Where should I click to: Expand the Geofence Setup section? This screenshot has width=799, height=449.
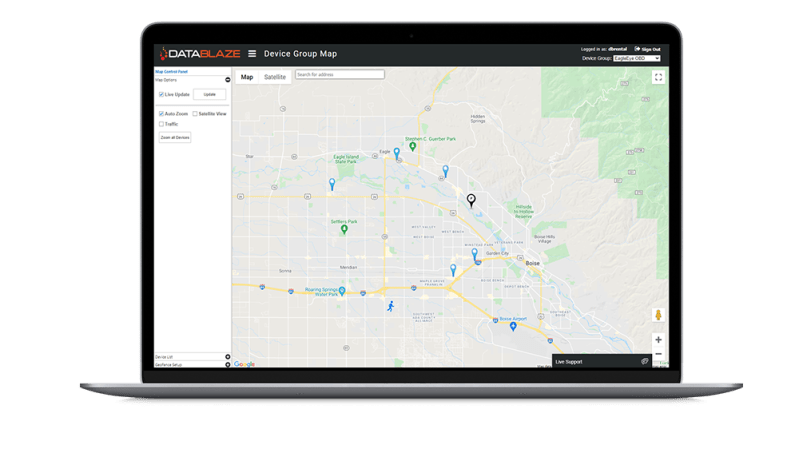[228, 364]
